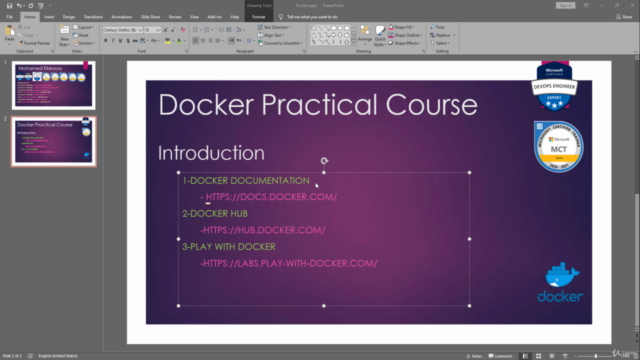The width and height of the screenshot is (640, 360).
Task: Redo the last action
Action: point(31,6)
